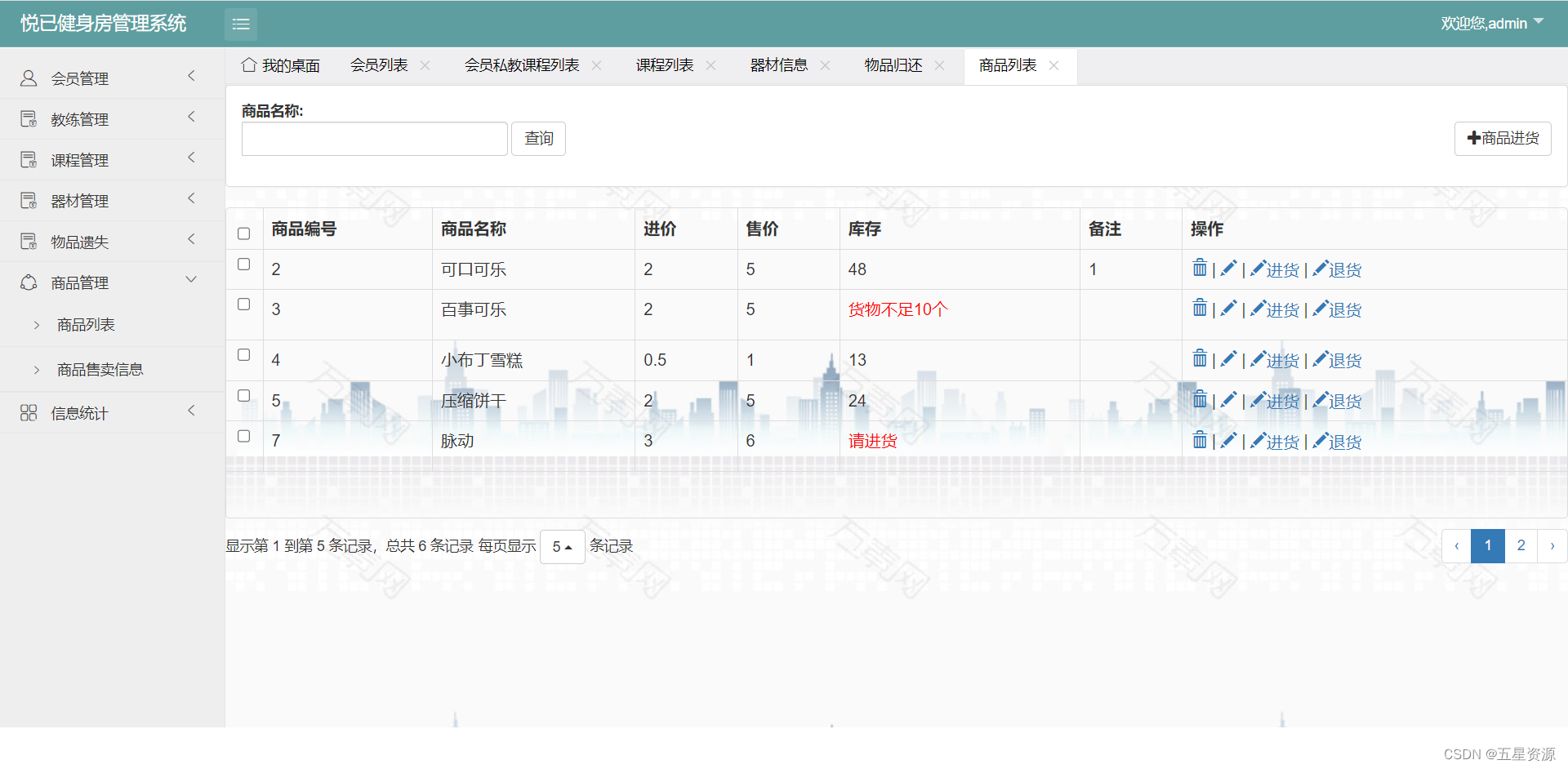
Task: Check the box for product 7 脉动
Action: pos(243,436)
